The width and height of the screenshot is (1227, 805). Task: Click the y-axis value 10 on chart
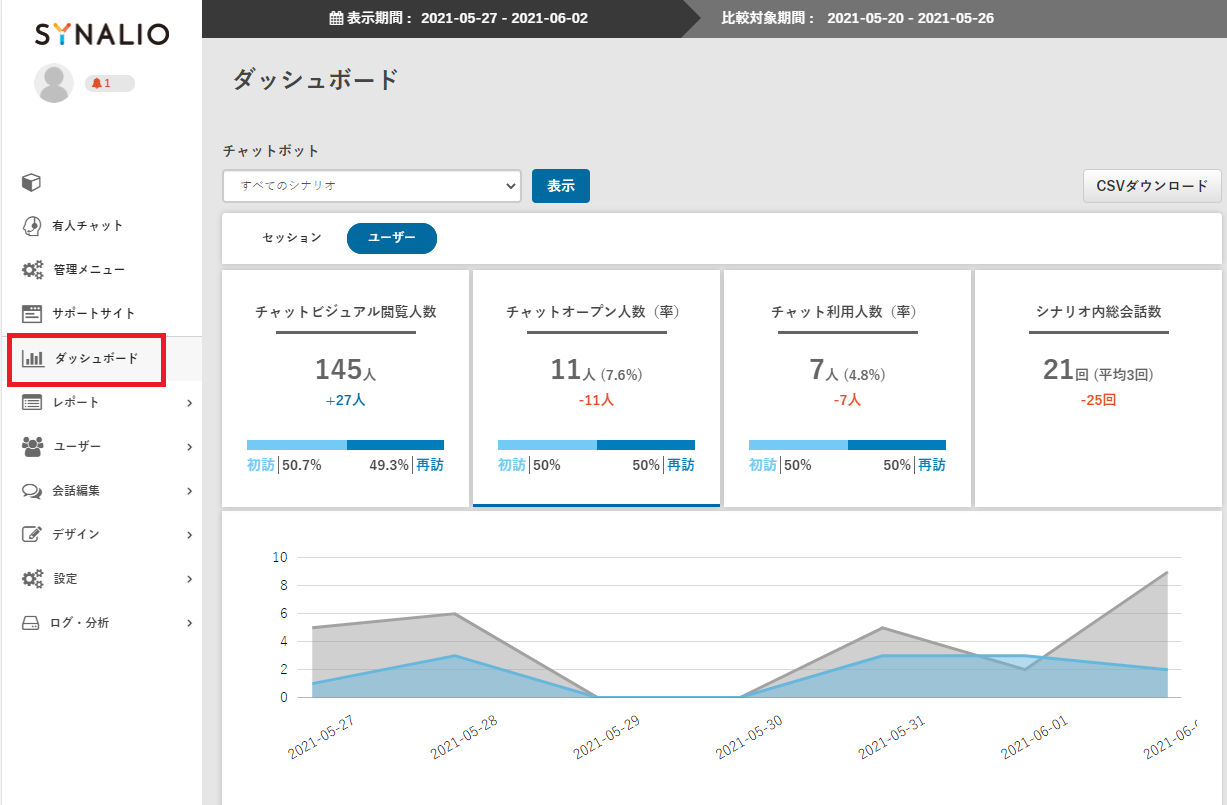pyautogui.click(x=280, y=557)
